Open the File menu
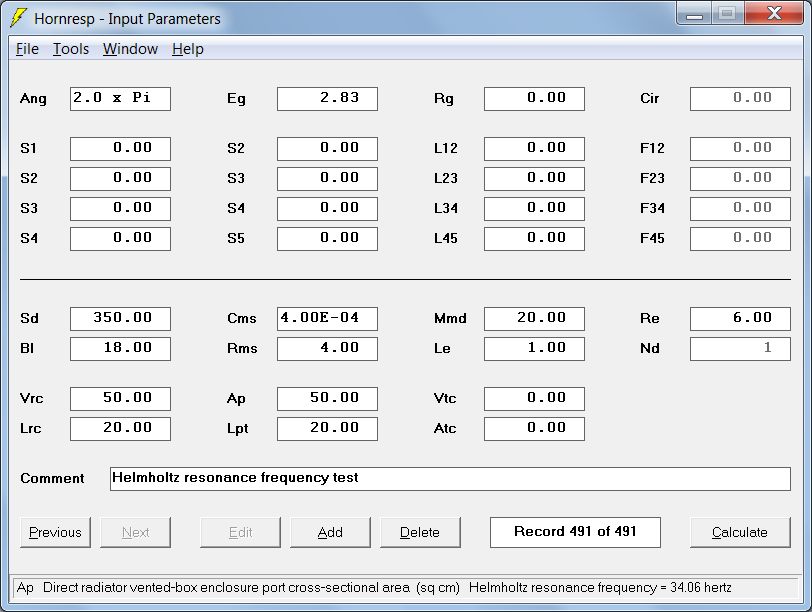 (x=27, y=49)
